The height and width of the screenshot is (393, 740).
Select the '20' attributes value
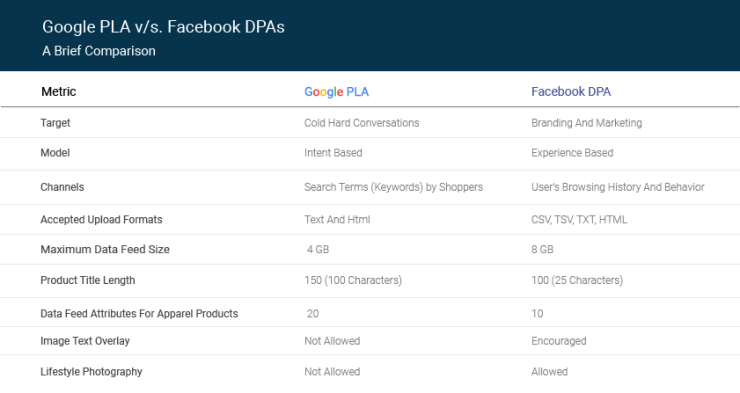coord(313,314)
